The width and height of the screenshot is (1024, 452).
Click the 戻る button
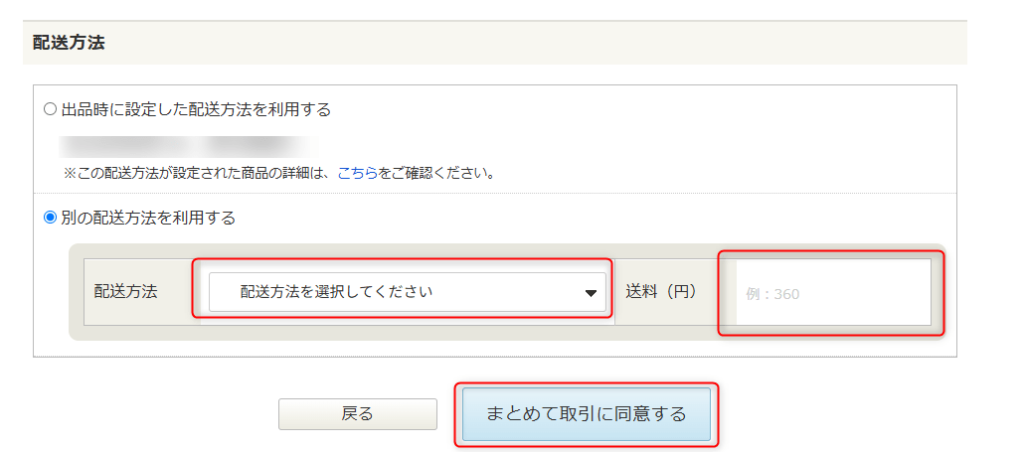[357, 414]
